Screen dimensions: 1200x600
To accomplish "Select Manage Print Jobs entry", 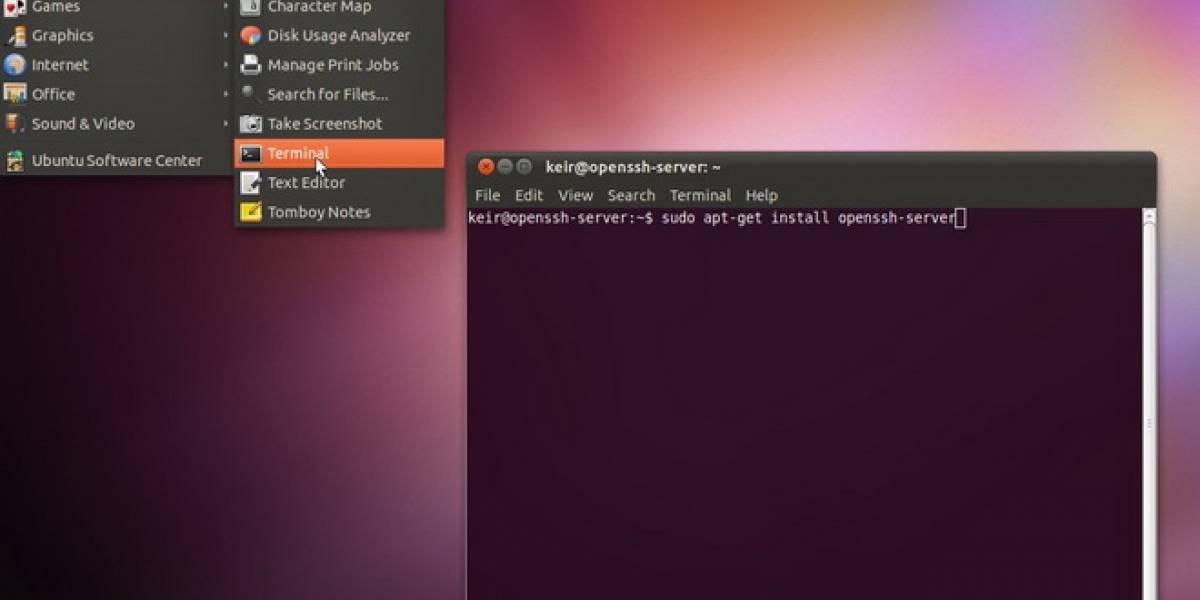I will 339,65.
